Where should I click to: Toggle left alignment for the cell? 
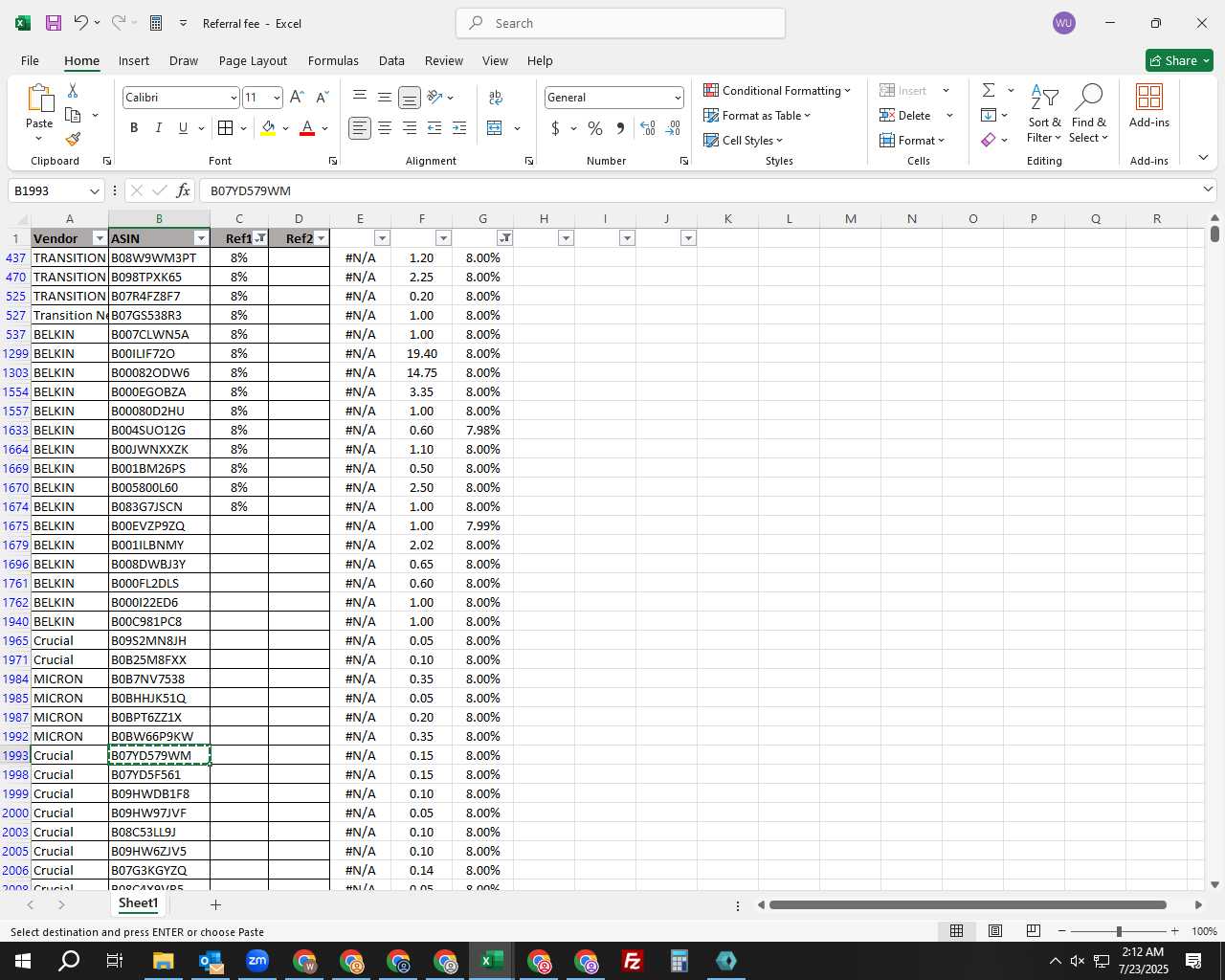point(360,128)
